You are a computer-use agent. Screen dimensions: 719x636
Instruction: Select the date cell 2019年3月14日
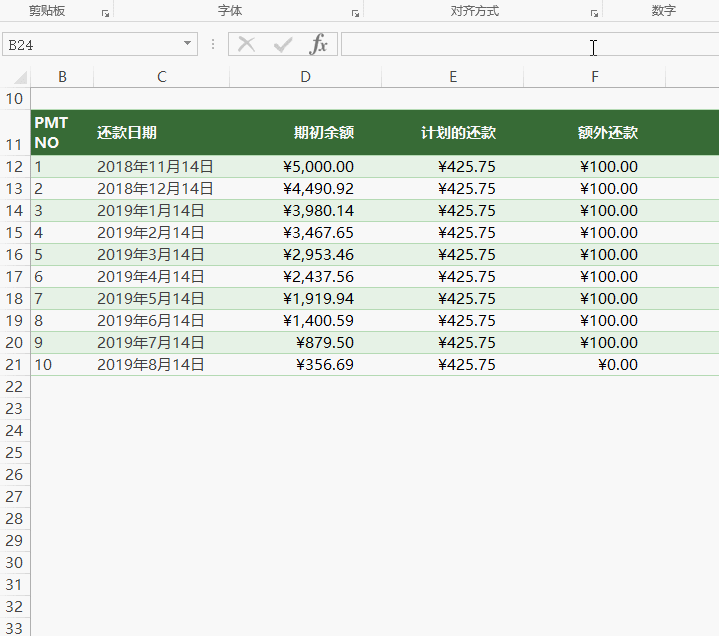161,254
